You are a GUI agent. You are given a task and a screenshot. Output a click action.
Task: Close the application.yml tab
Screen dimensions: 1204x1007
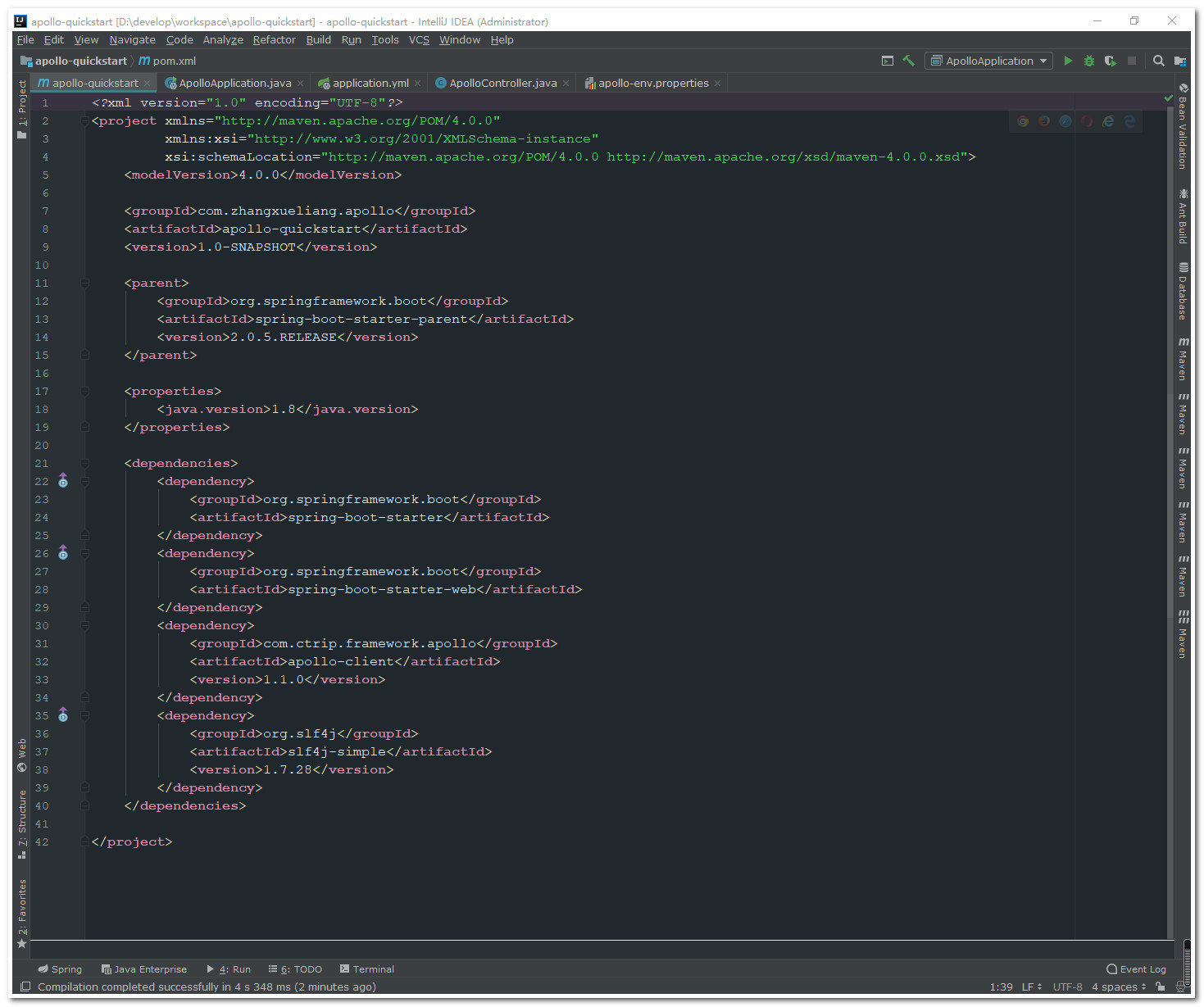point(418,84)
